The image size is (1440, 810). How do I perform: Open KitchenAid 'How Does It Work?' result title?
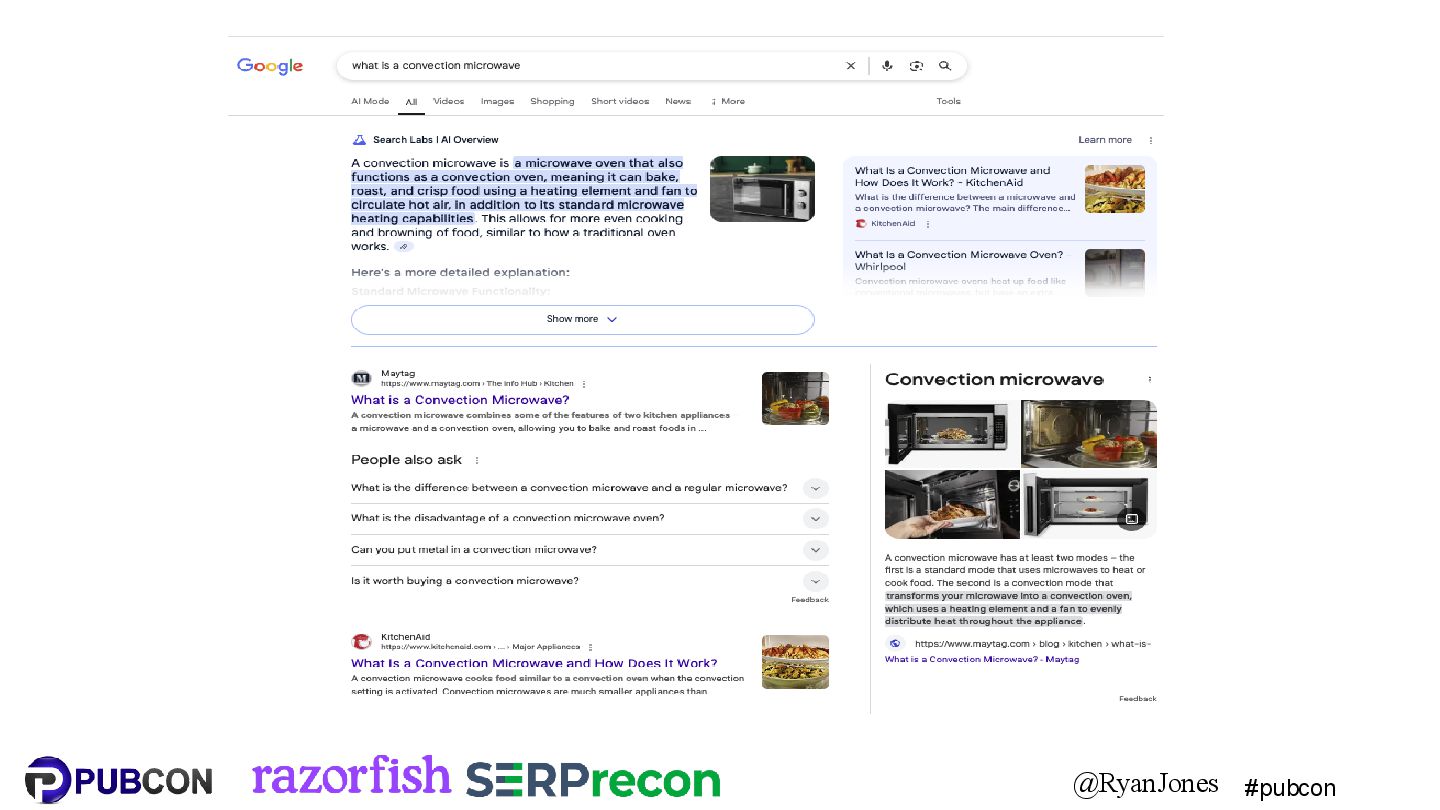pyautogui.click(x=534, y=663)
